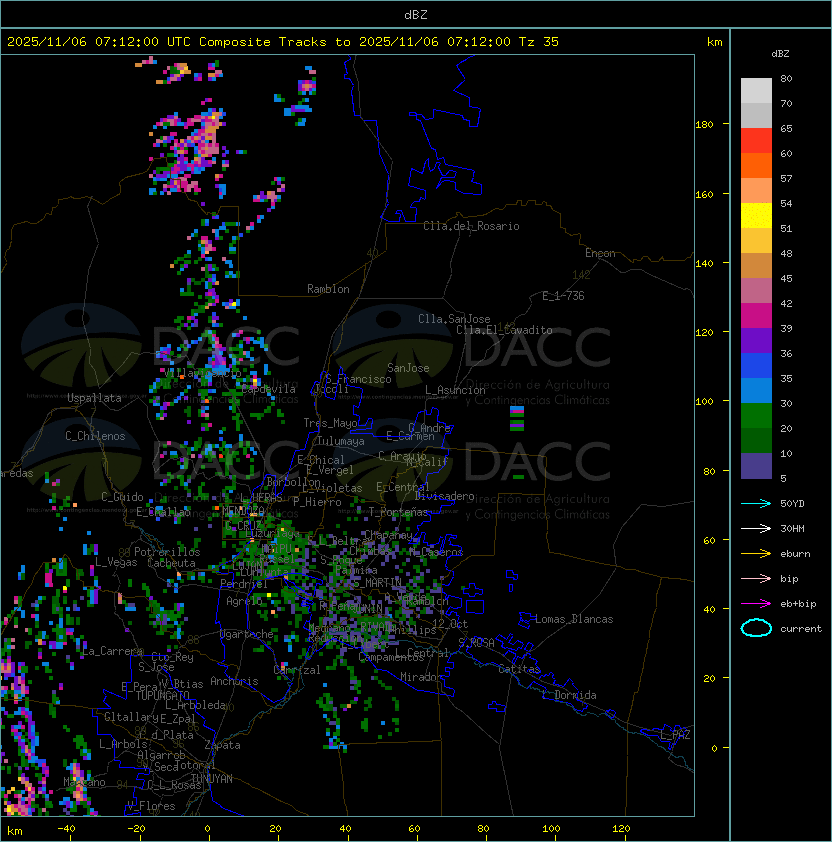The width and height of the screenshot is (832, 842).
Task: Select the 'Anchoris' place label
Action: (x=234, y=681)
